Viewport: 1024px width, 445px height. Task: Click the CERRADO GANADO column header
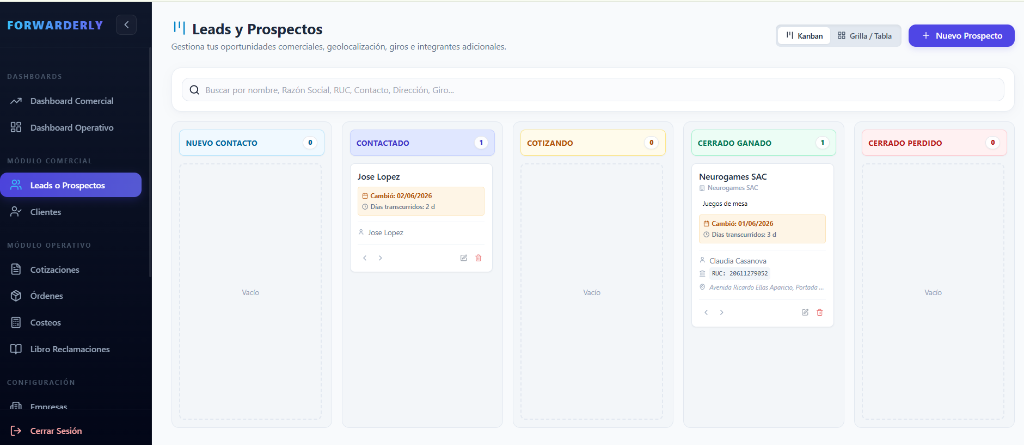[x=763, y=142]
